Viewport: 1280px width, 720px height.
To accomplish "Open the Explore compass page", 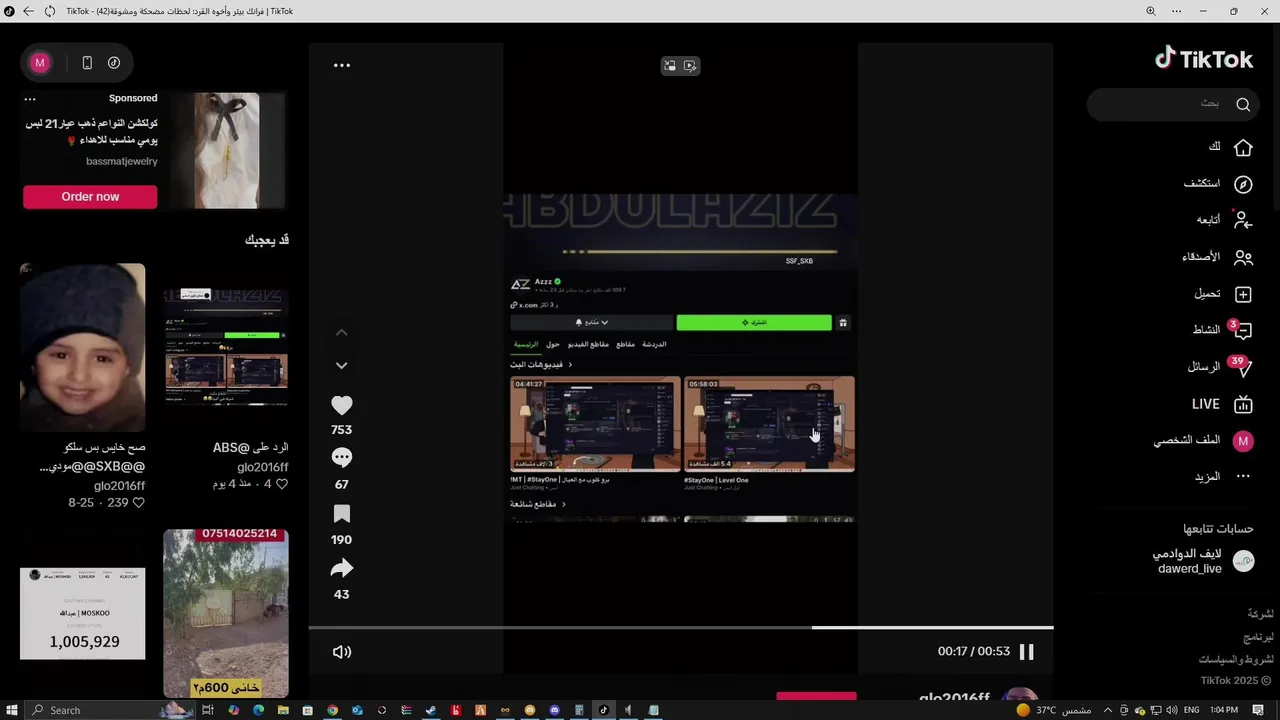I will pos(1219,184).
